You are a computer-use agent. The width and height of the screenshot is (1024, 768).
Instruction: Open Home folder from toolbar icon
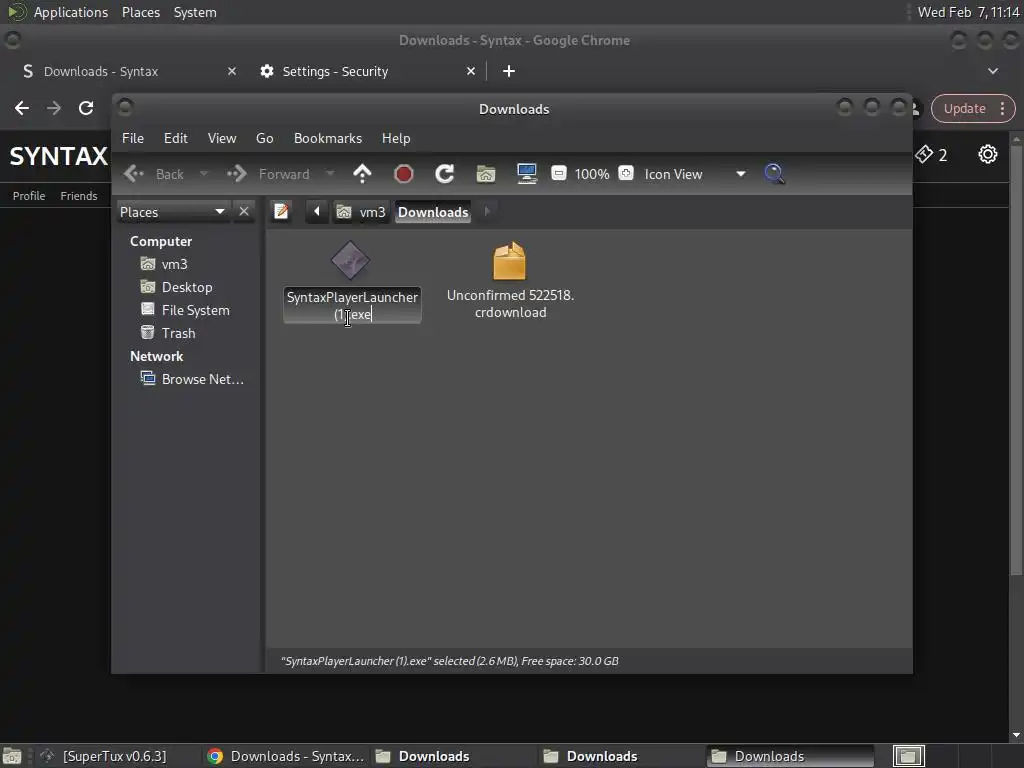(x=486, y=174)
